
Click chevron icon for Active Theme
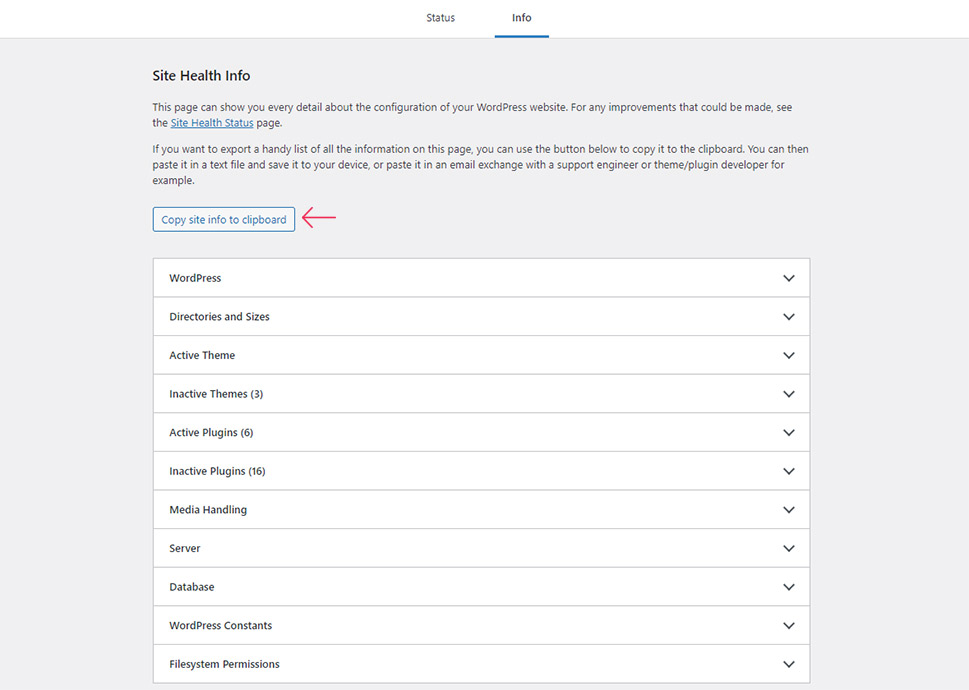coord(789,355)
